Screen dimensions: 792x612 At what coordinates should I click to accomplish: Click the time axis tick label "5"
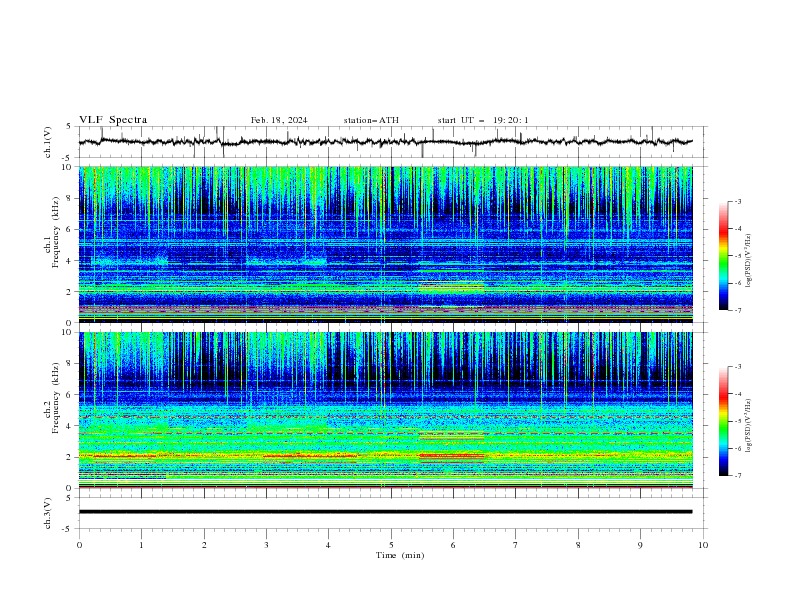(391, 545)
